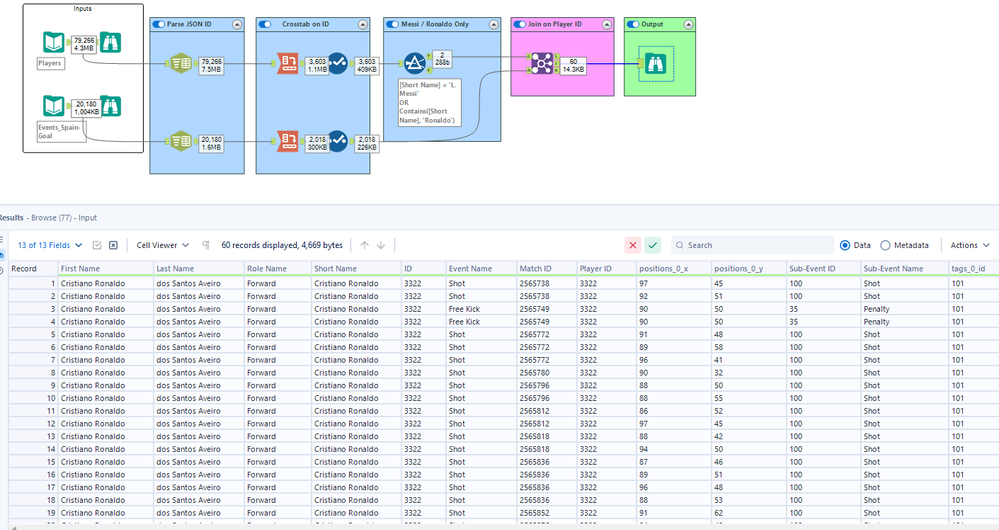Select the Metadata radio button
Viewport: 999px width, 530px height.
(x=885, y=245)
